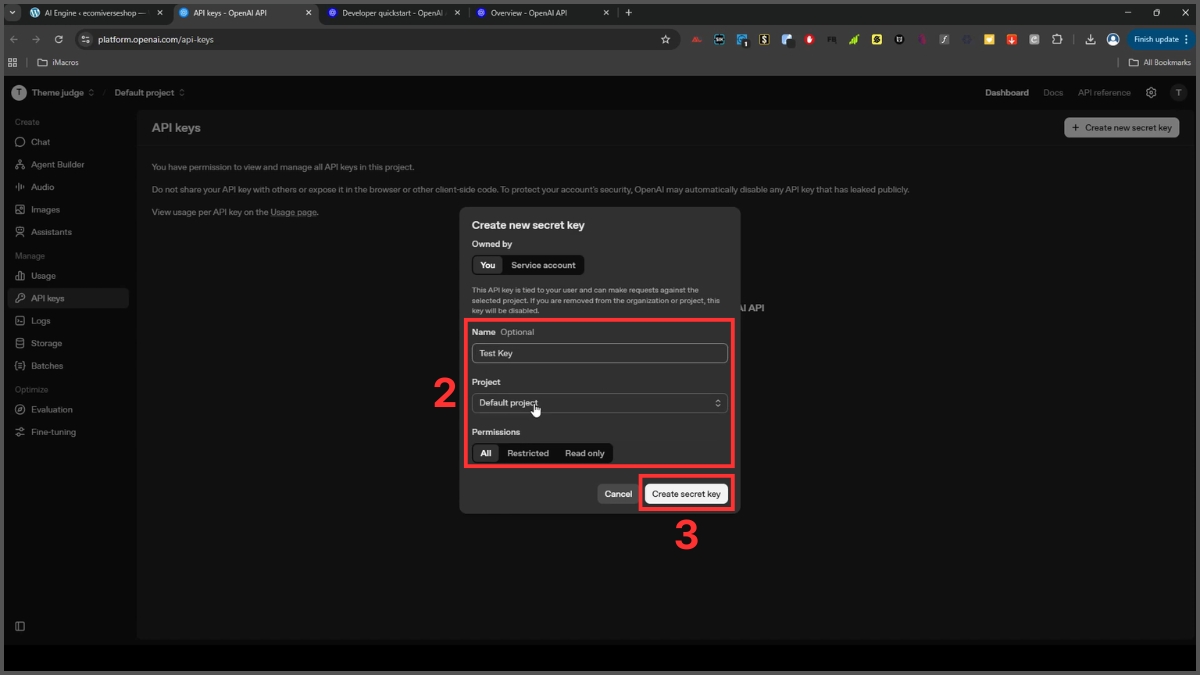This screenshot has height=675, width=1200.
Task: Switch to the Overview - OpenAI API tab
Action: point(543,13)
